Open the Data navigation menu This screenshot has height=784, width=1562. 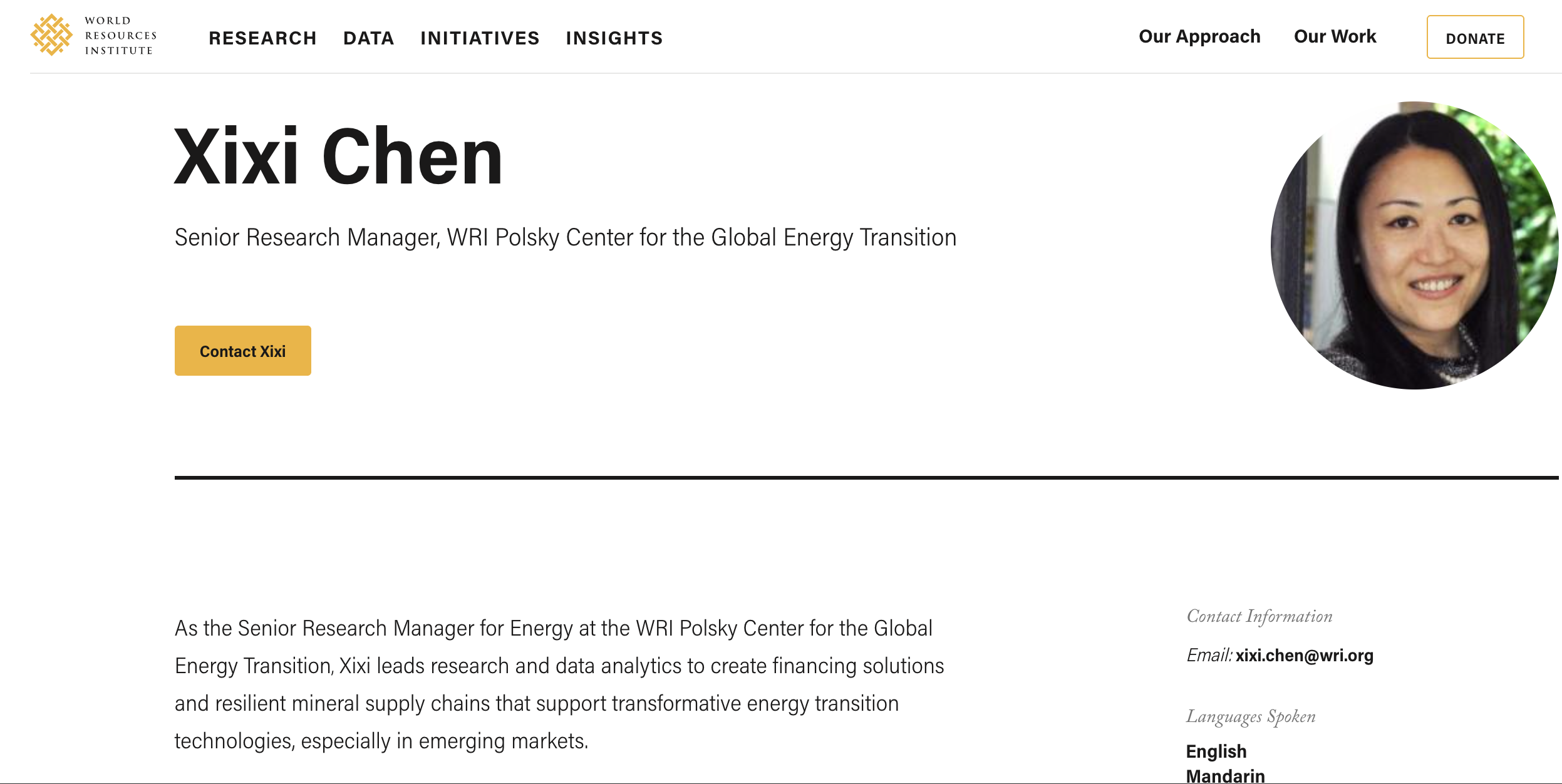pyautogui.click(x=368, y=38)
